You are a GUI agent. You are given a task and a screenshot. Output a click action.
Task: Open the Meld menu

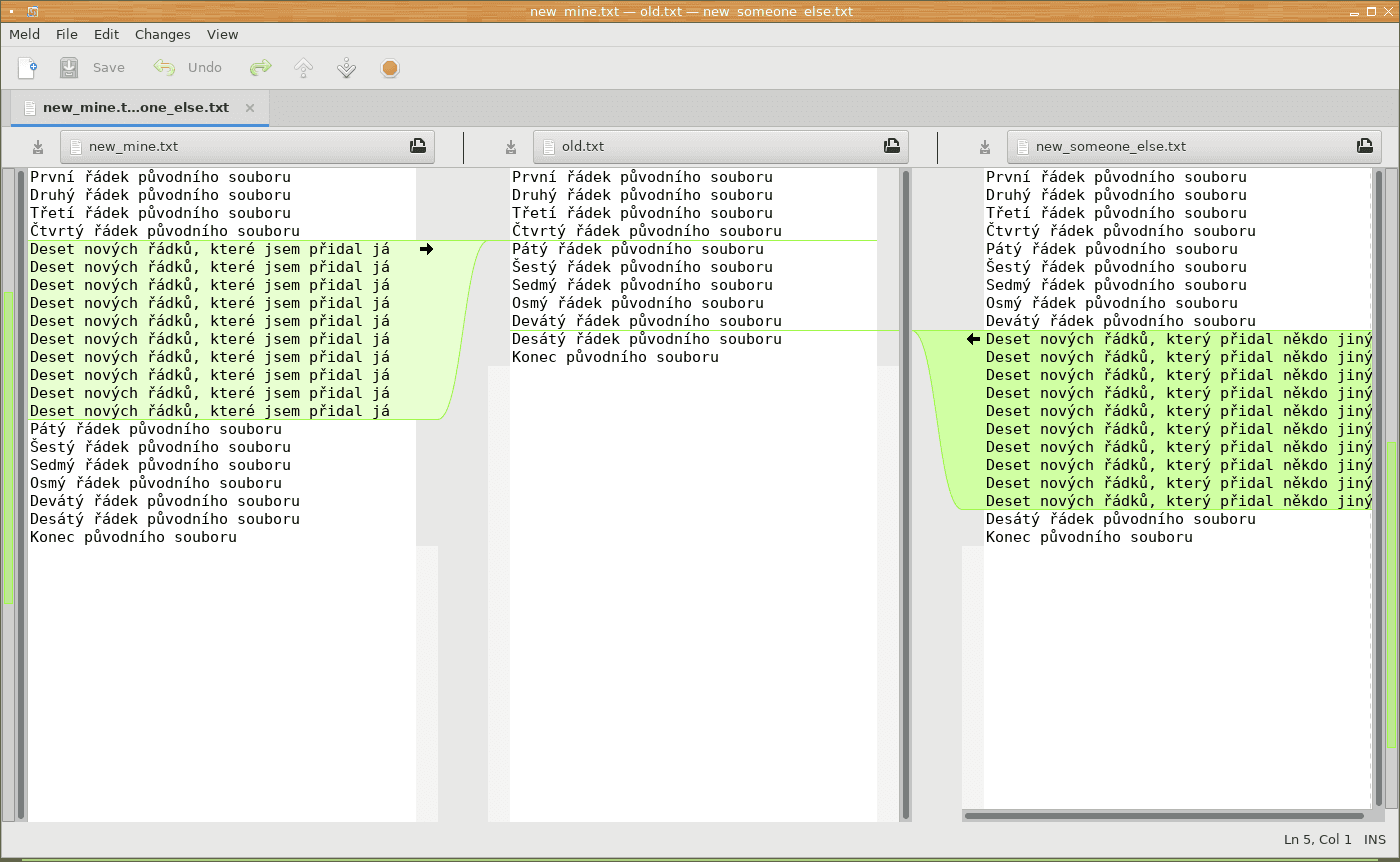coord(24,34)
